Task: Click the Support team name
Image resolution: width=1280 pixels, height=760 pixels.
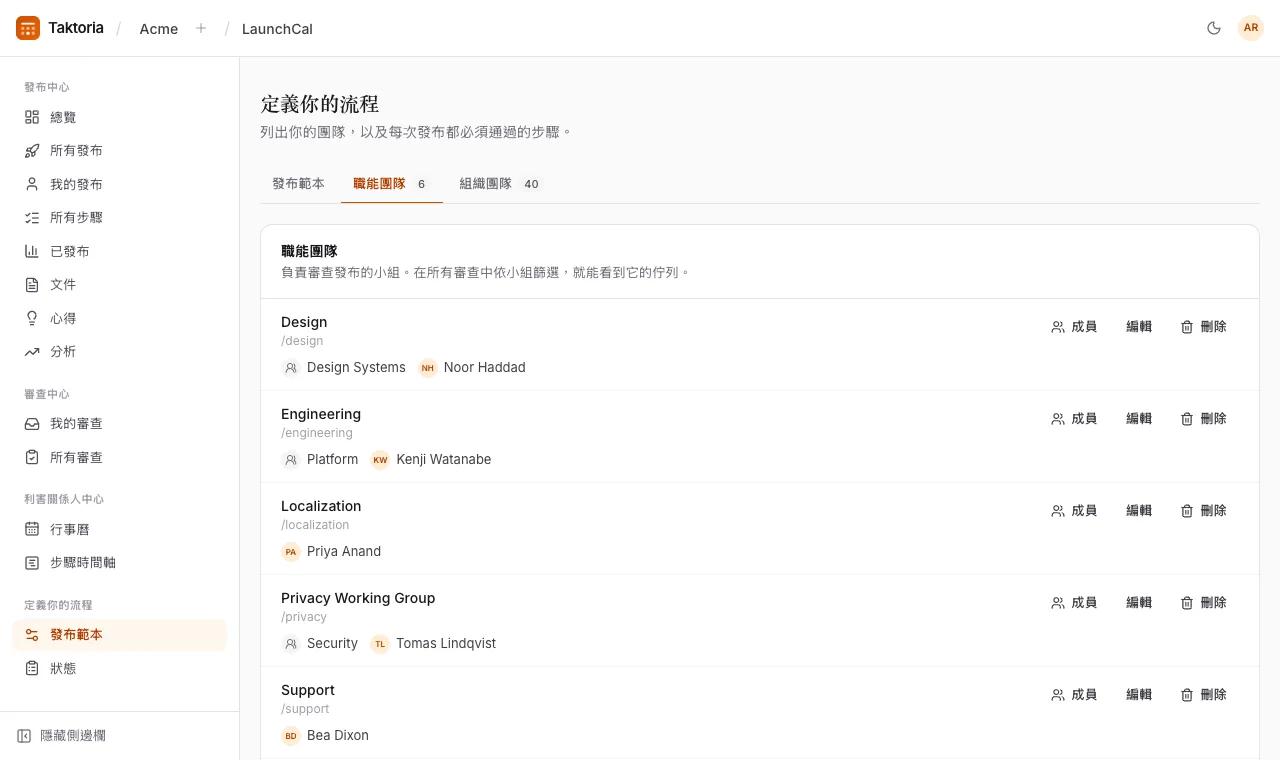Action: [308, 690]
